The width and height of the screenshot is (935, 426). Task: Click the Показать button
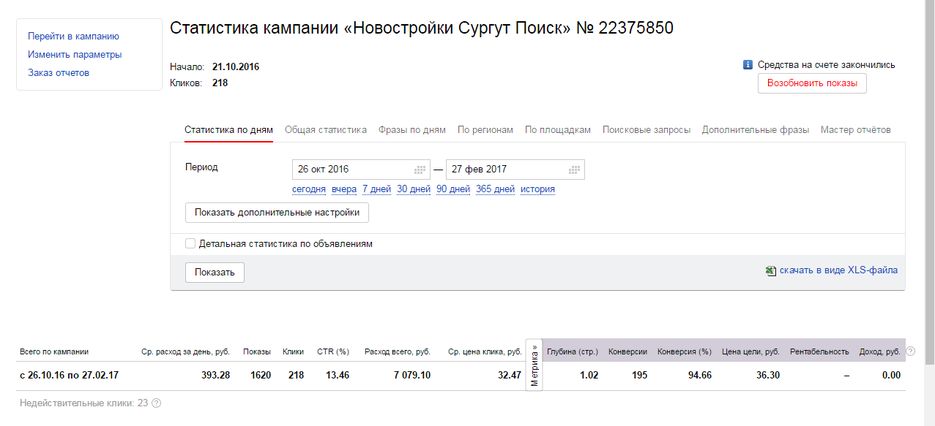[x=214, y=272]
